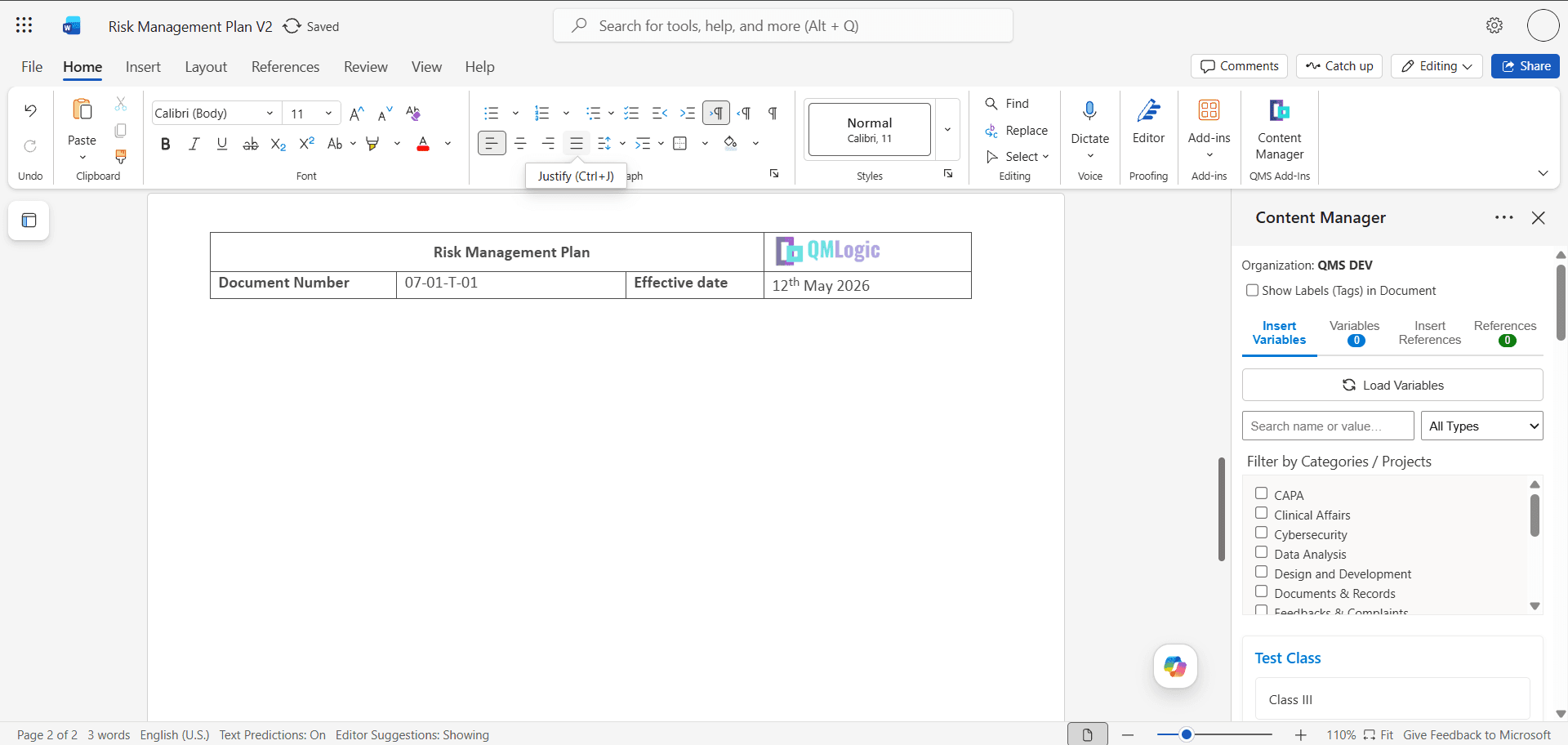Click the Grow Font icon
Image resolution: width=1568 pixels, height=745 pixels.
[x=357, y=114]
